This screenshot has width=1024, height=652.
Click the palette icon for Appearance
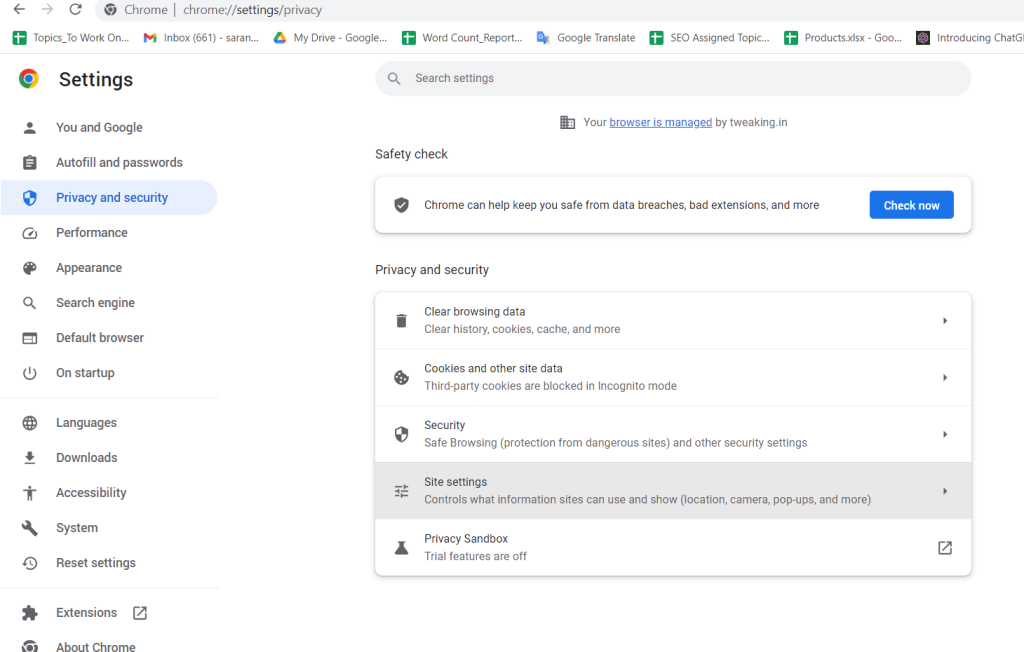[x=29, y=268]
